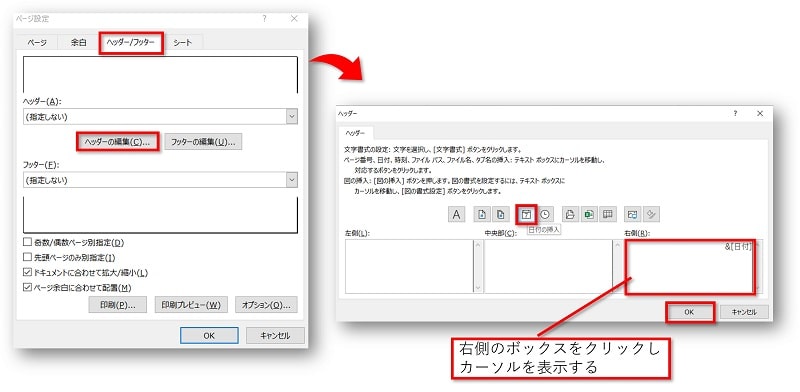Image resolution: width=800 pixels, height=392 pixels.
Task: Expand the フッター(F) dropdown arrow
Action: 292,180
